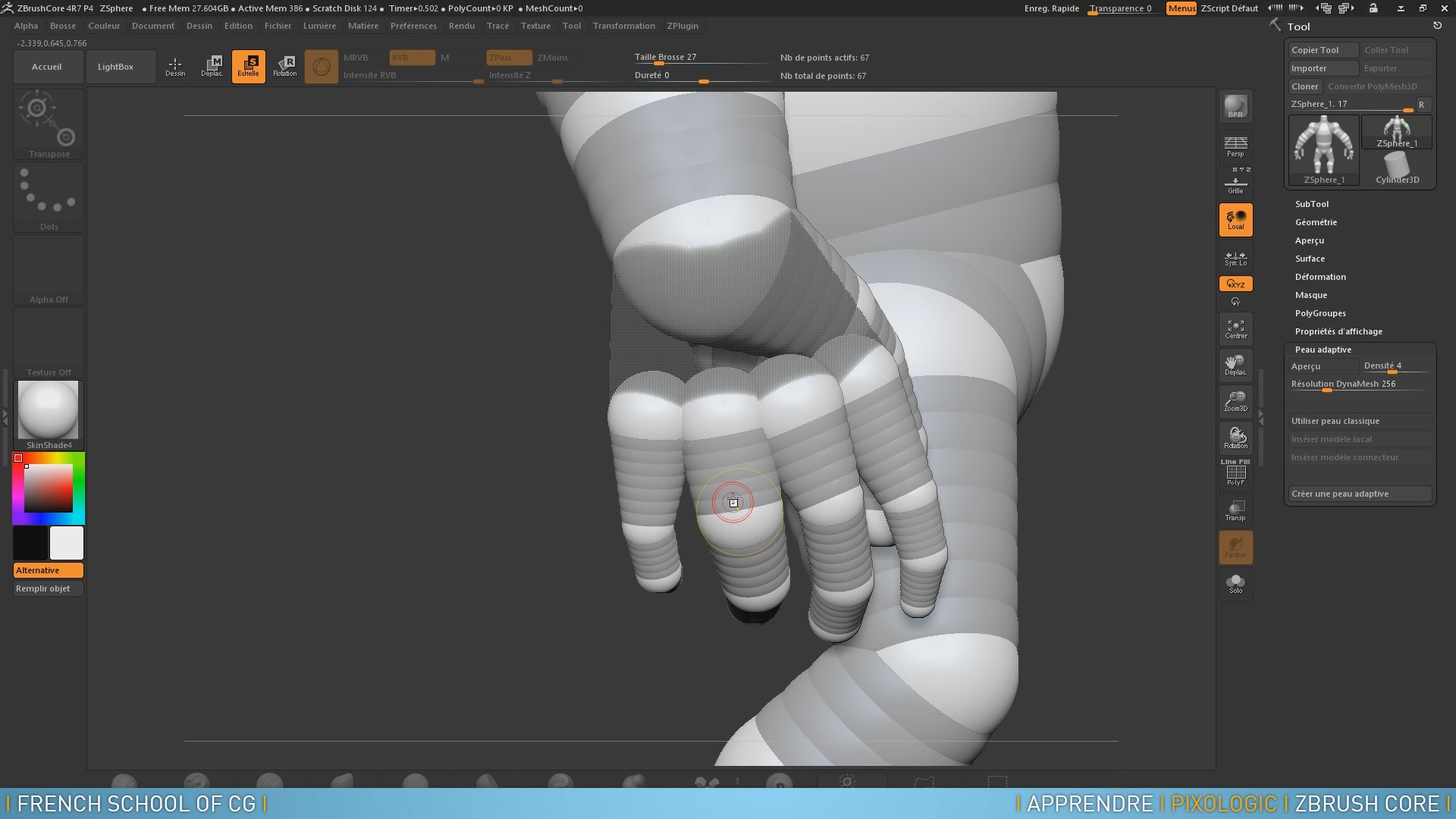The height and width of the screenshot is (819, 1456).
Task: Toggle the Solo mode icon
Action: 1235,584
